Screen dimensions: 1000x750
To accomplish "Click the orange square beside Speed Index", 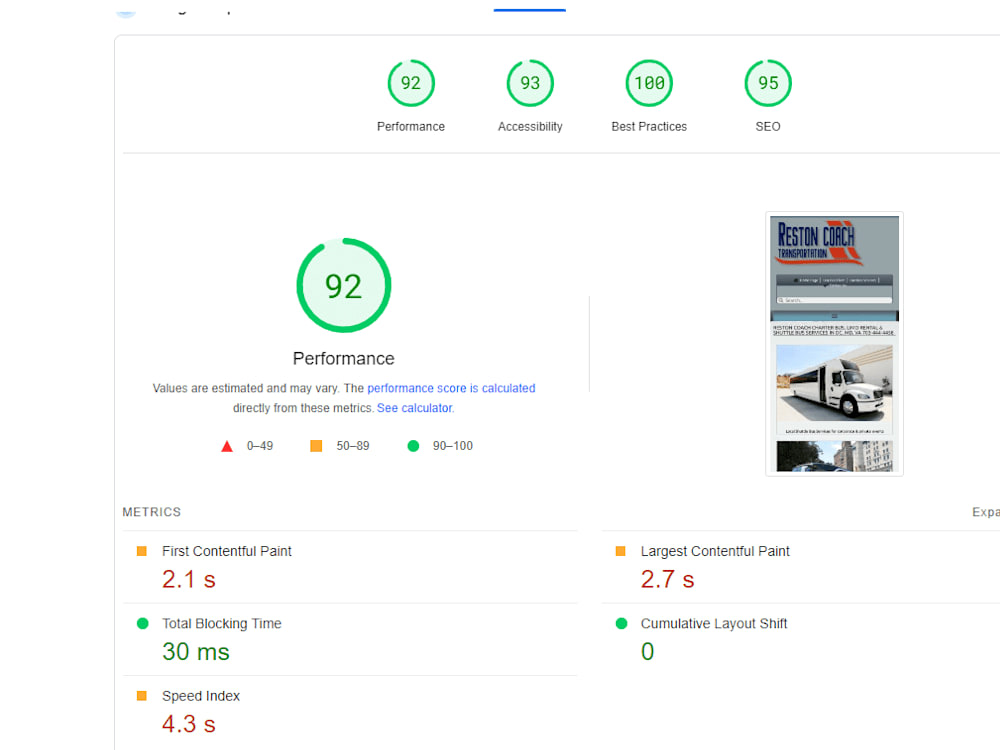I will (x=142, y=696).
